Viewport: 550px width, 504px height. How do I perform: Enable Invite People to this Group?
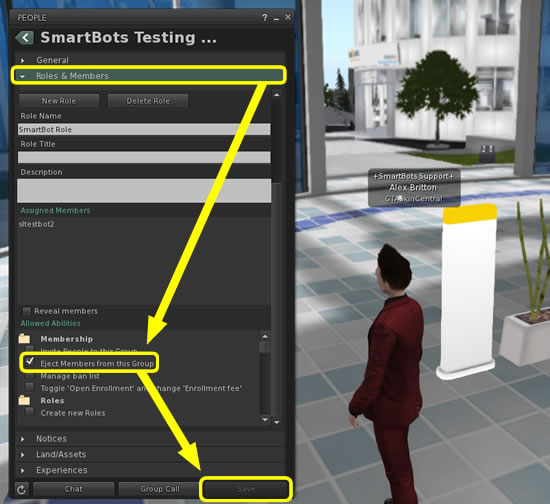click(x=30, y=349)
